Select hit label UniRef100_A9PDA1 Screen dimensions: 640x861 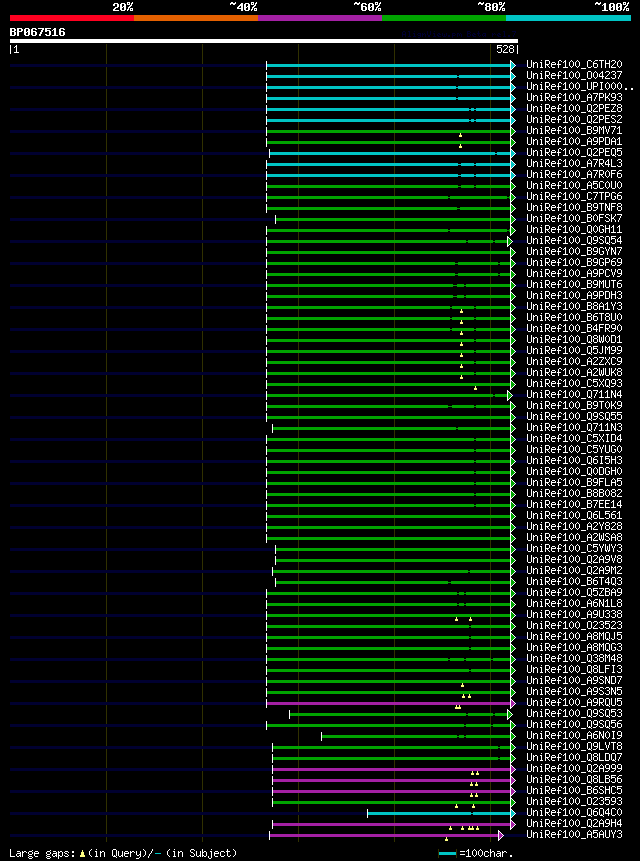(574, 142)
